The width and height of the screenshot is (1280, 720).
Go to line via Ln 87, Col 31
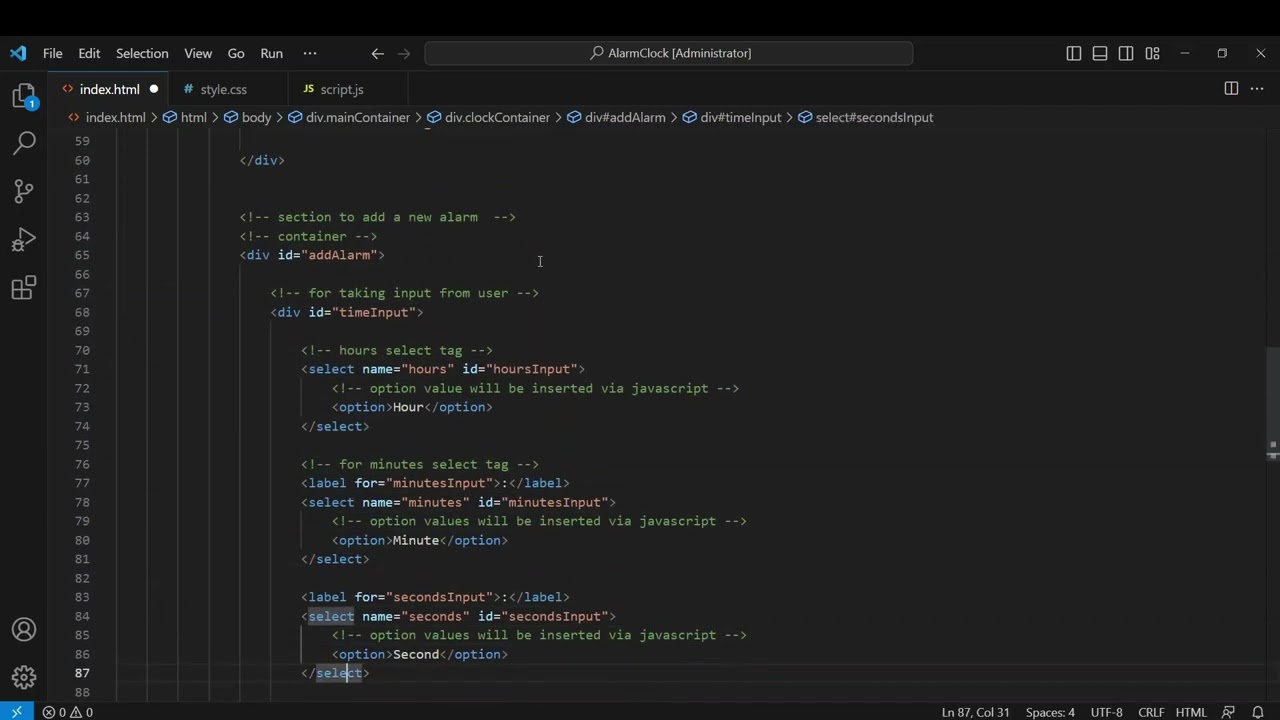[976, 712]
